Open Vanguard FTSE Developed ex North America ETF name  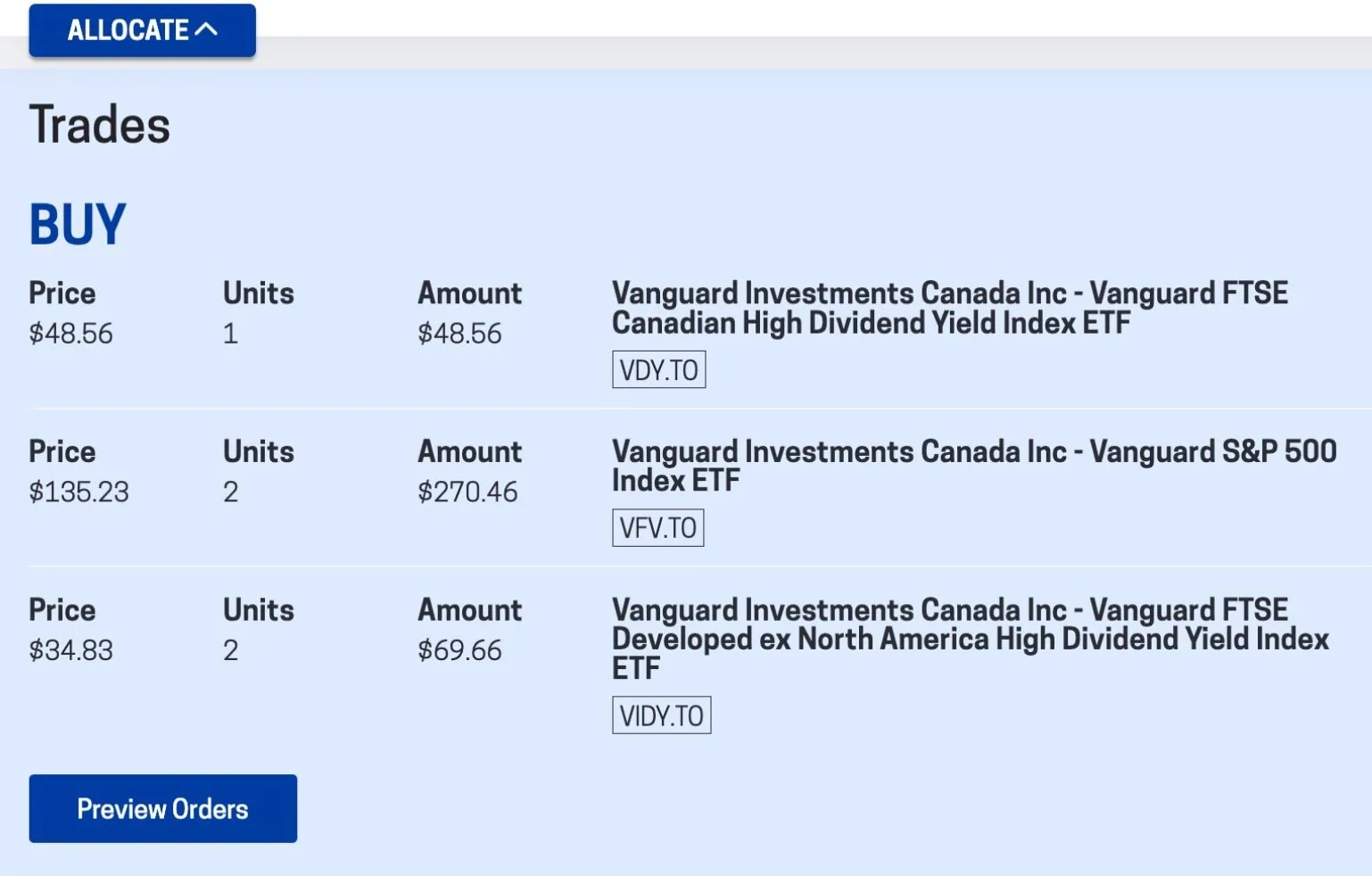[x=970, y=639]
